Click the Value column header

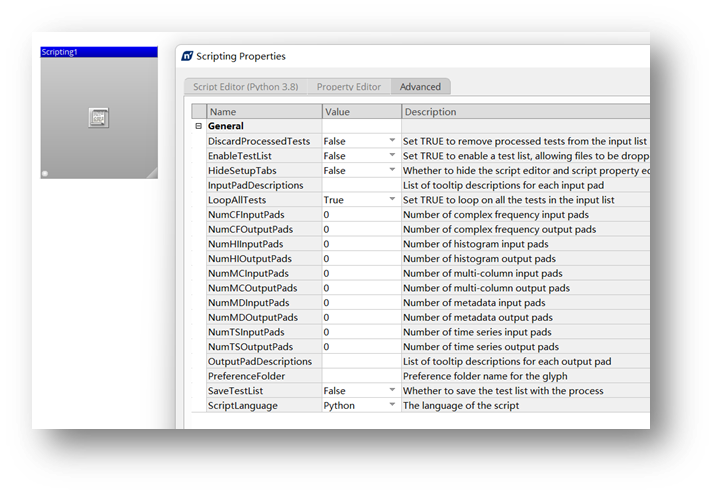(x=360, y=112)
